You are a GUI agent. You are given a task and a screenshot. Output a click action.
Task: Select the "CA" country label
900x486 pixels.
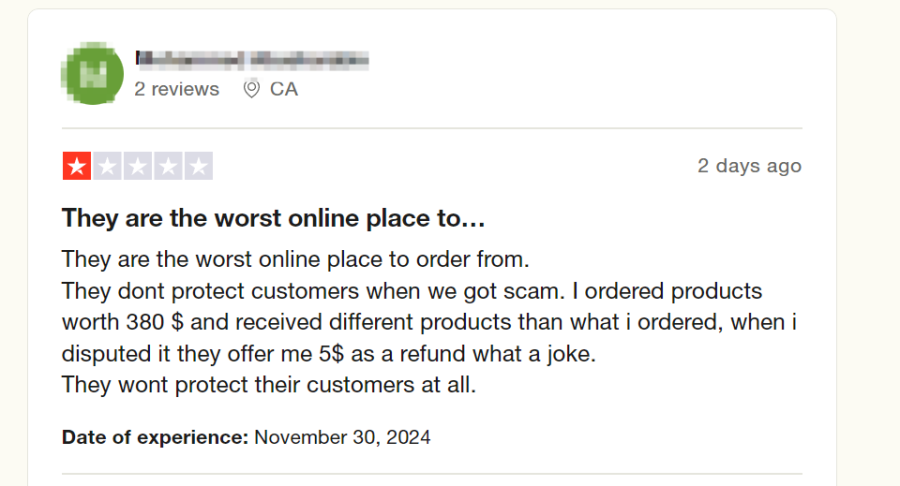[x=284, y=89]
